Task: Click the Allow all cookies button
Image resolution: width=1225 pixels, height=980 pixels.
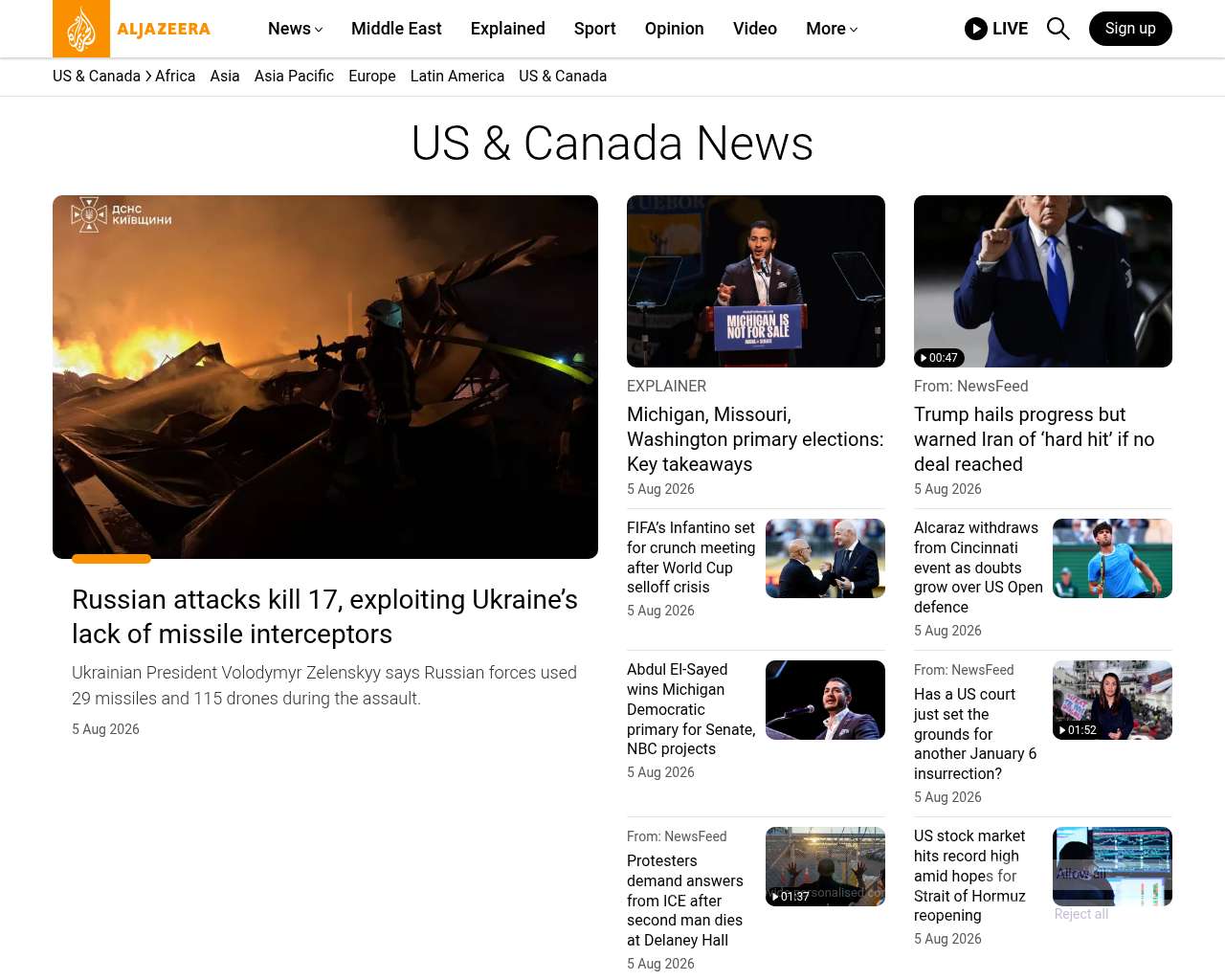Action: click(x=1081, y=874)
